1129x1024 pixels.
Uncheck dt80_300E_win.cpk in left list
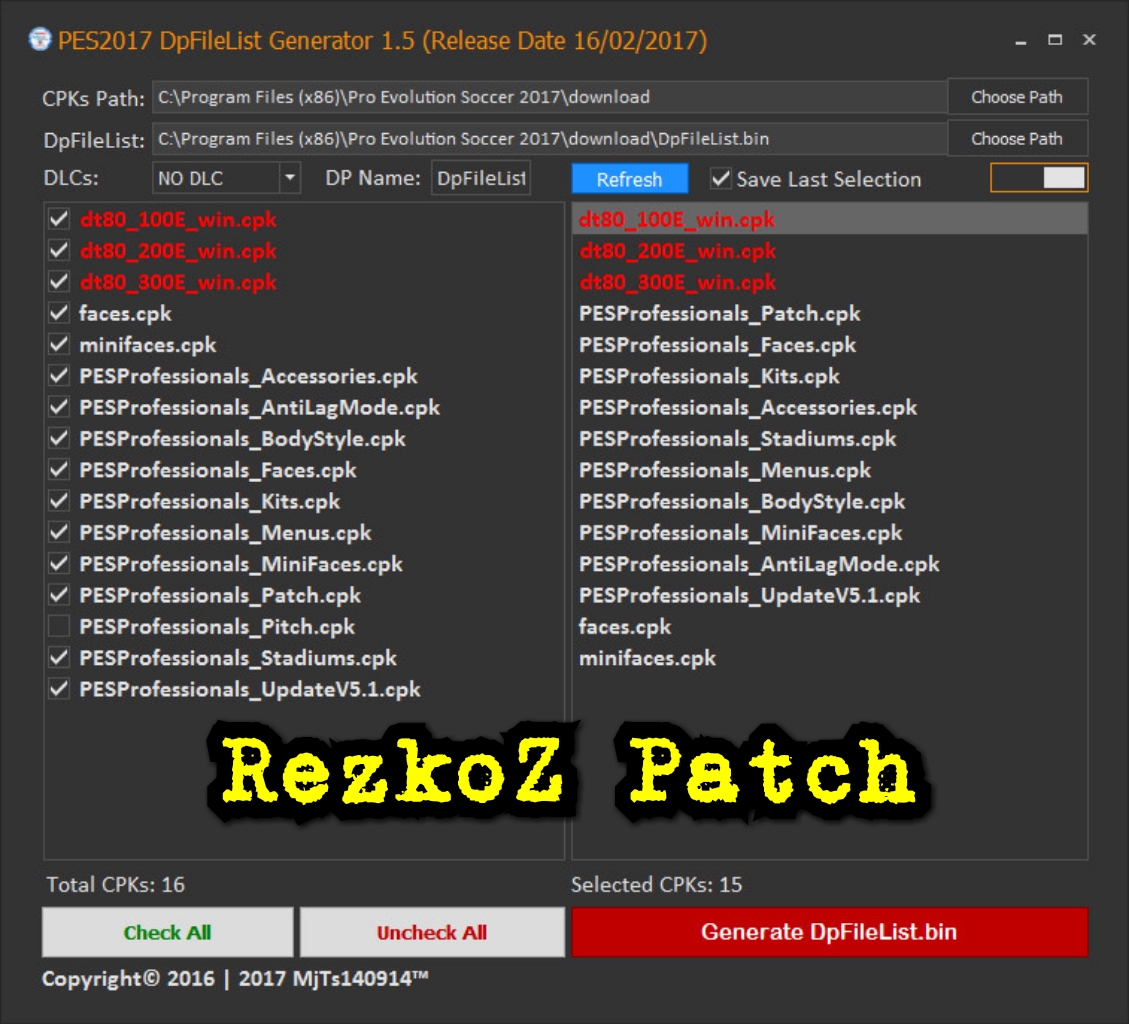click(59, 282)
